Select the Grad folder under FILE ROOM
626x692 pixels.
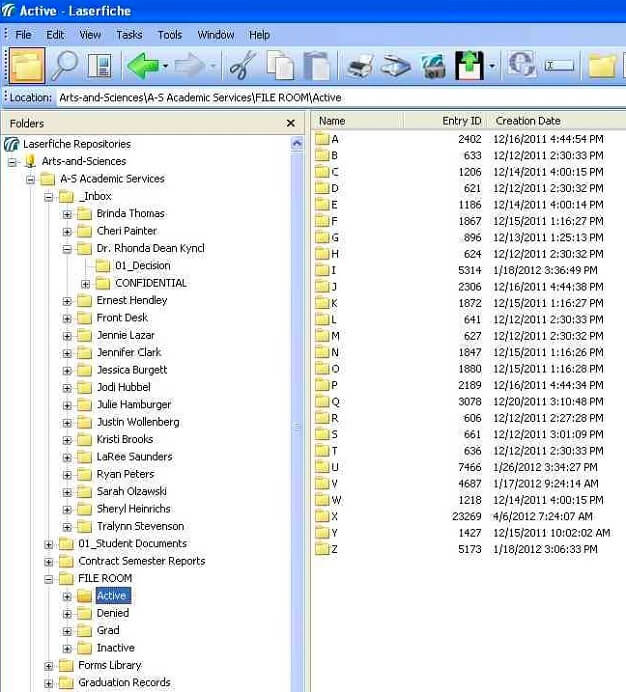tap(108, 630)
